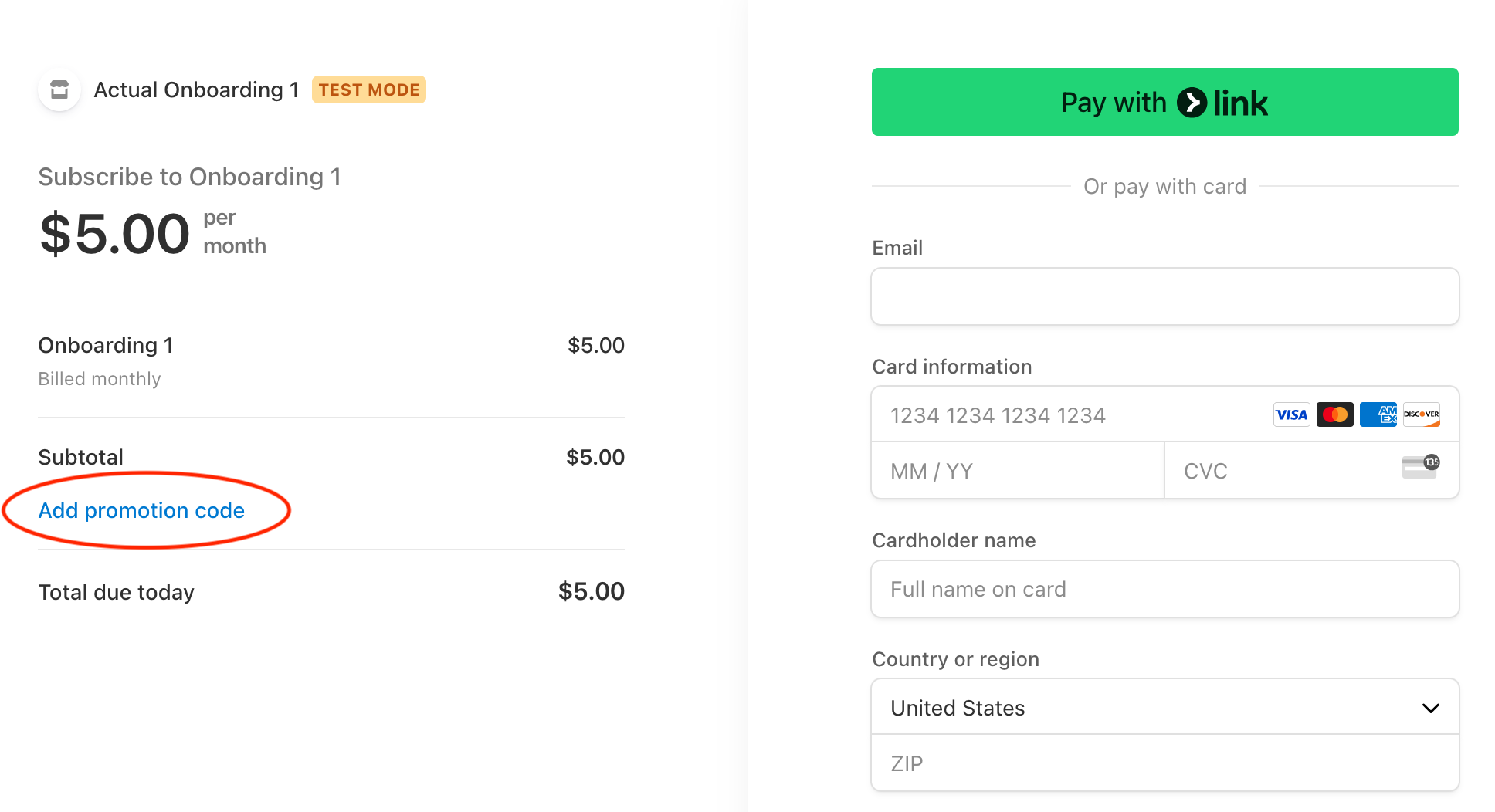Click the TEST MODE badge
The height and width of the screenshot is (812, 1495).
click(x=369, y=90)
